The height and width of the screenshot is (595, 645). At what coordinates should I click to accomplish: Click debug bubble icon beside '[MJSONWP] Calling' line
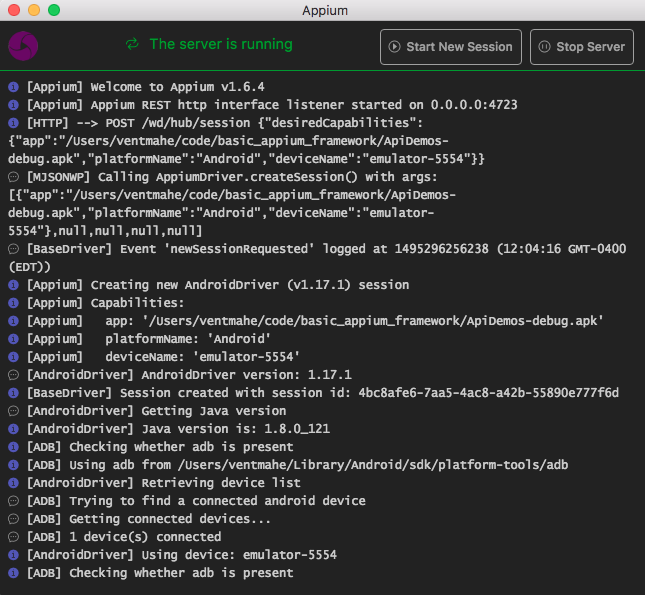[13, 177]
